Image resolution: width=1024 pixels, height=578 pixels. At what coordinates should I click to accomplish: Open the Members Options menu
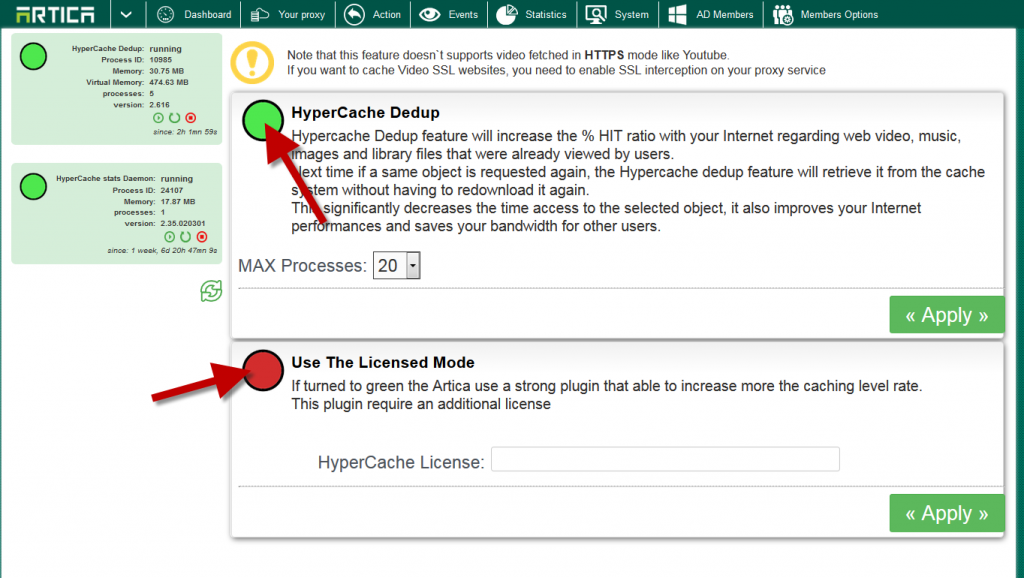pyautogui.click(x=825, y=14)
